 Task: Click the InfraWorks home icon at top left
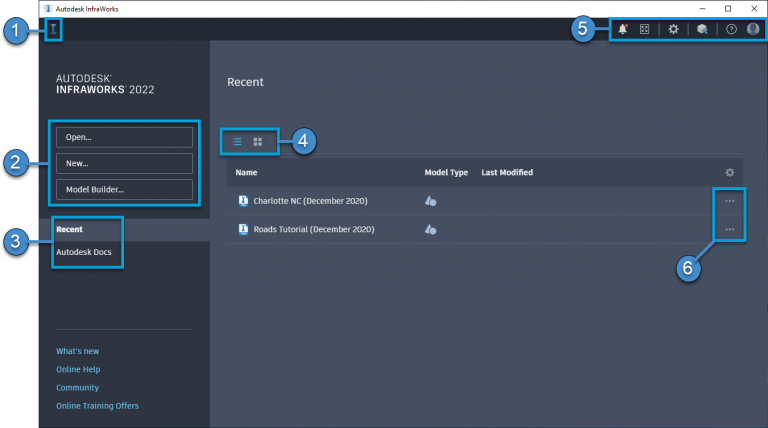click(53, 29)
